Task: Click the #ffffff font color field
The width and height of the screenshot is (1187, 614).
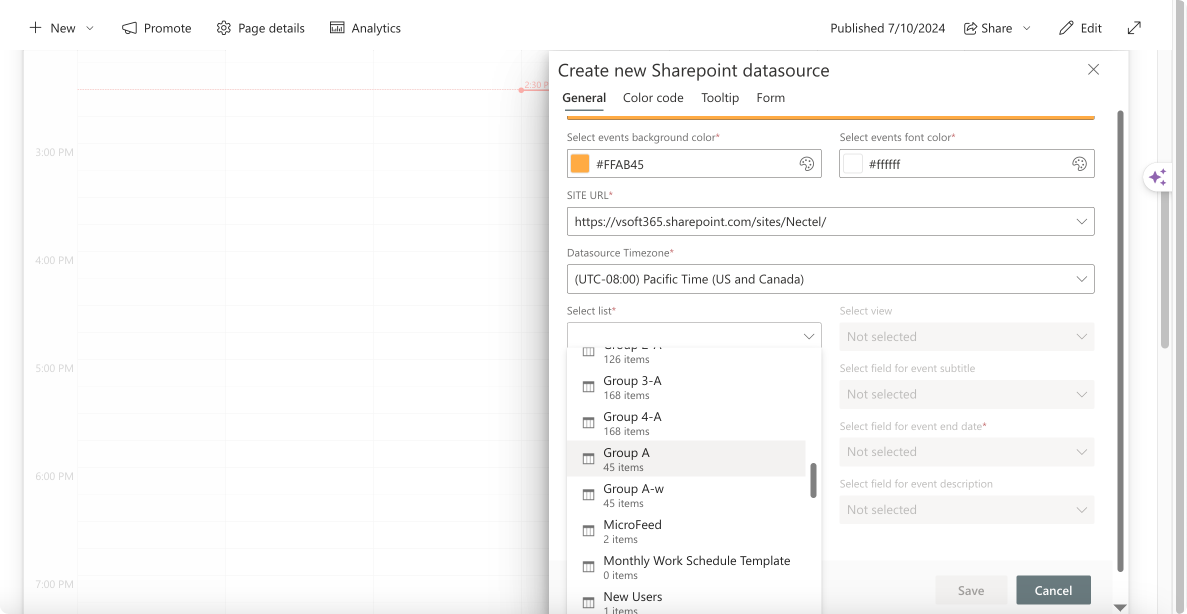Action: (967, 164)
